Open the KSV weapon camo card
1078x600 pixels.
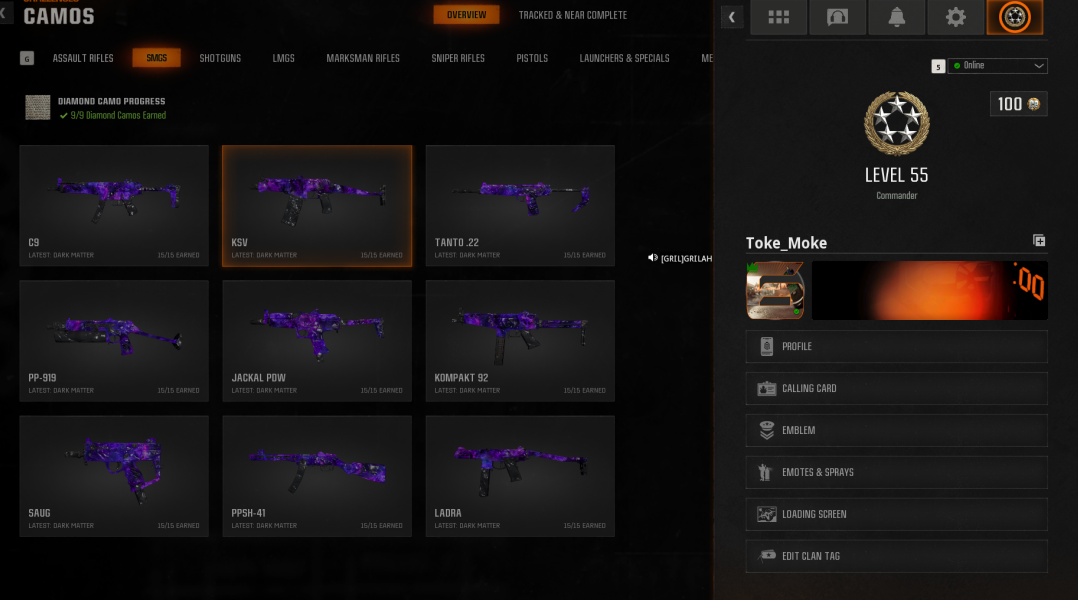pyautogui.click(x=317, y=205)
